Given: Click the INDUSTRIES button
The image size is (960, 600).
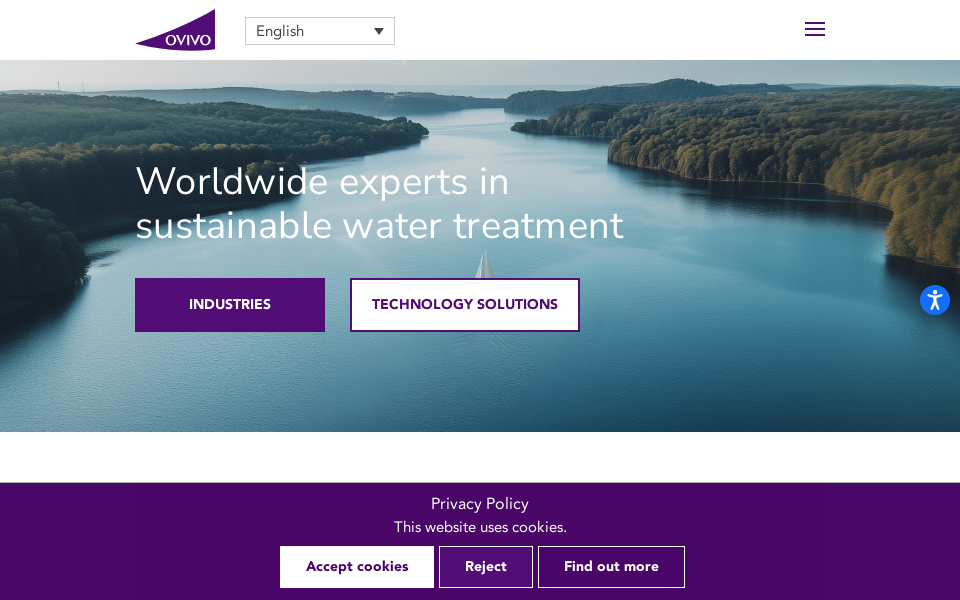Looking at the screenshot, I should (230, 305).
